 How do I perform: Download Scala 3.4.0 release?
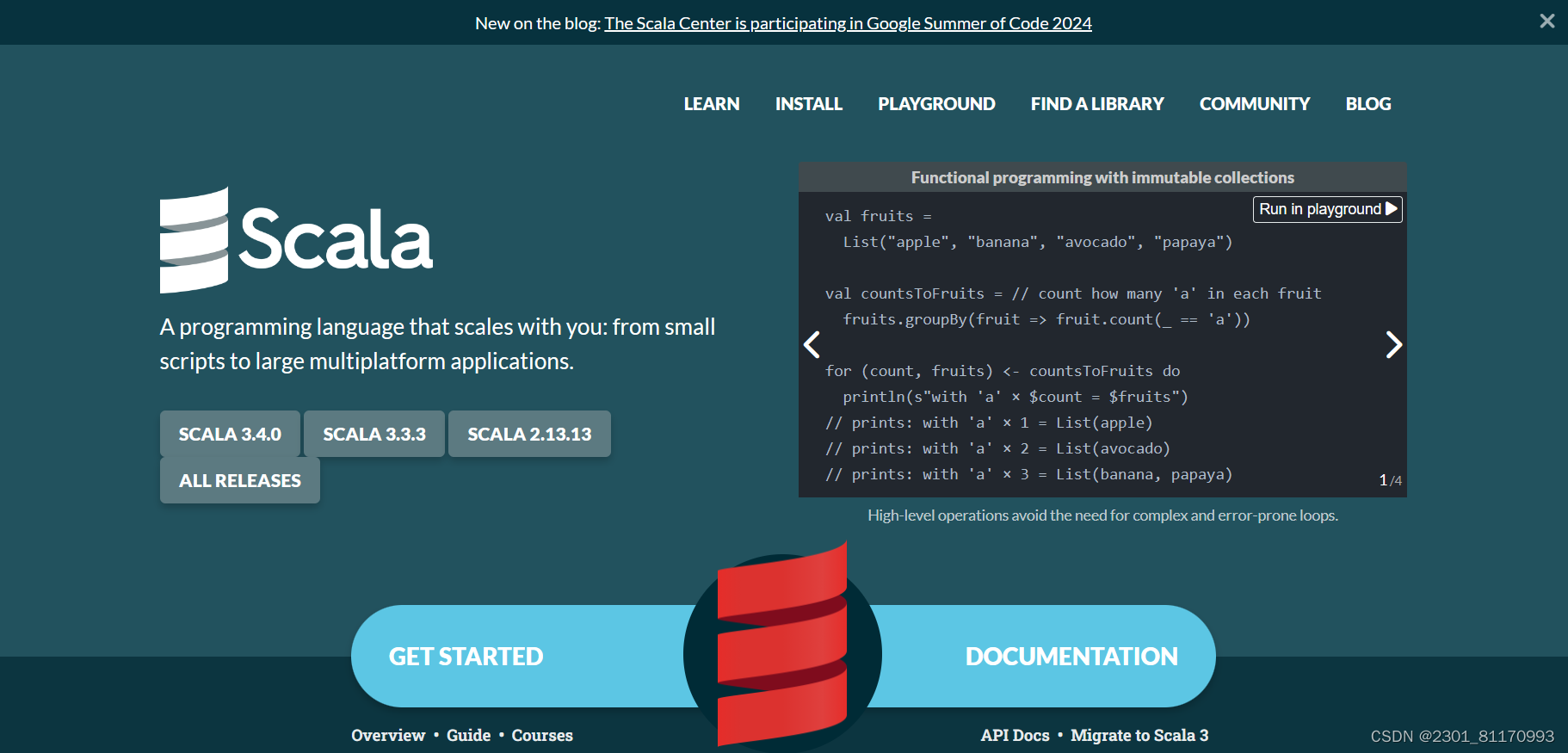230,434
